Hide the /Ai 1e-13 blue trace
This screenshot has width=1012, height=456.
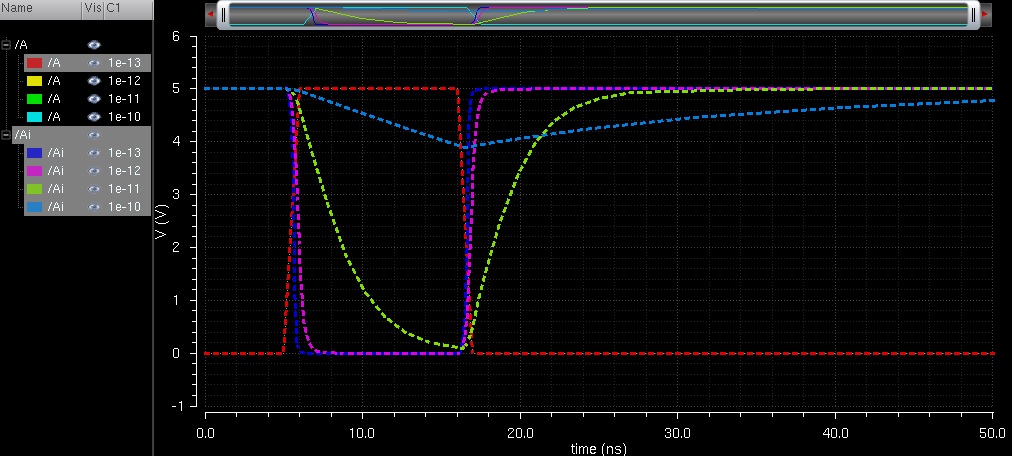click(94, 153)
